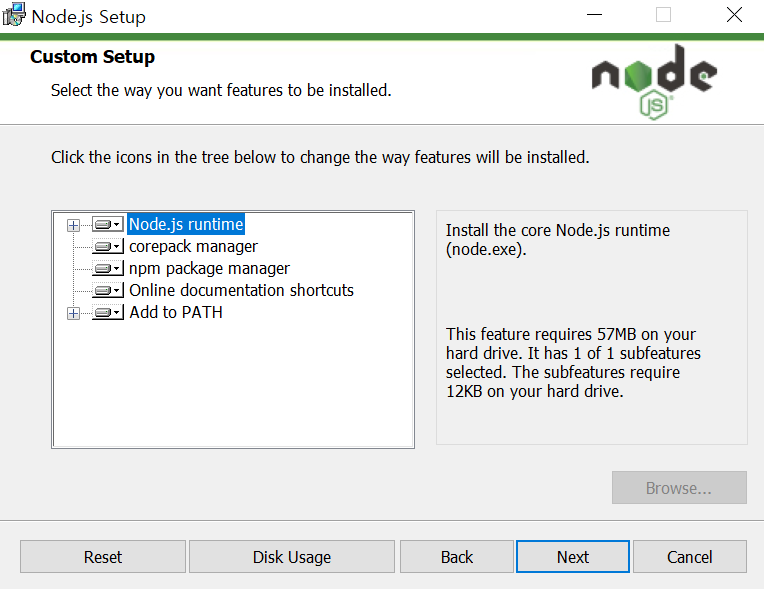Image resolution: width=764 pixels, height=589 pixels.
Task: Select Online documentation shortcuts feature
Action: point(241,290)
